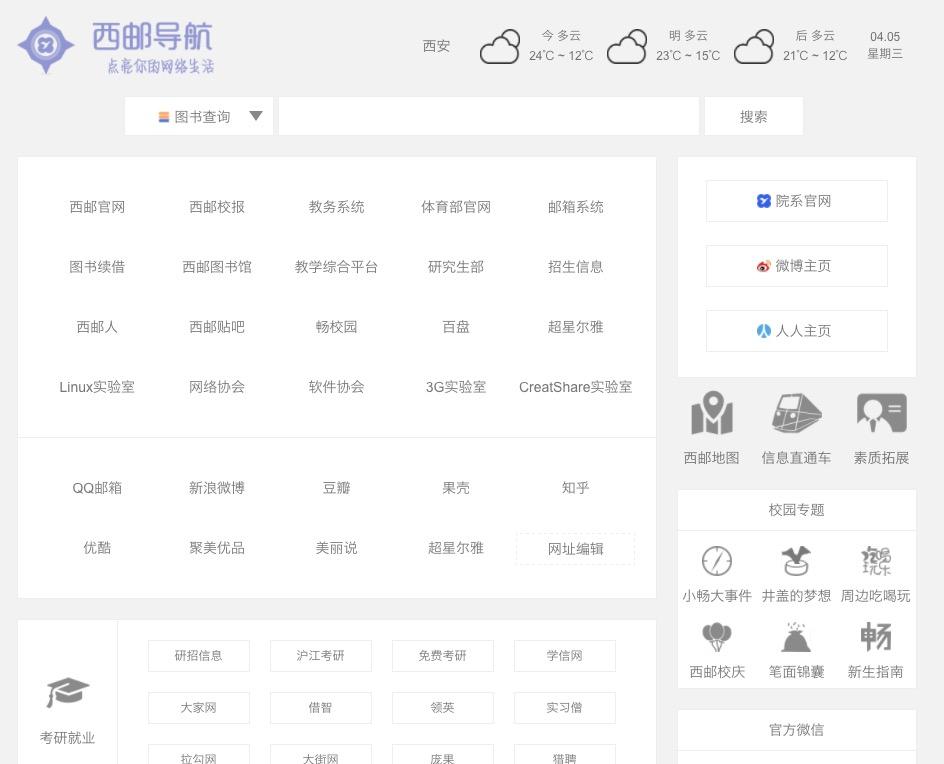Open the 3G实验室 link

[456, 387]
